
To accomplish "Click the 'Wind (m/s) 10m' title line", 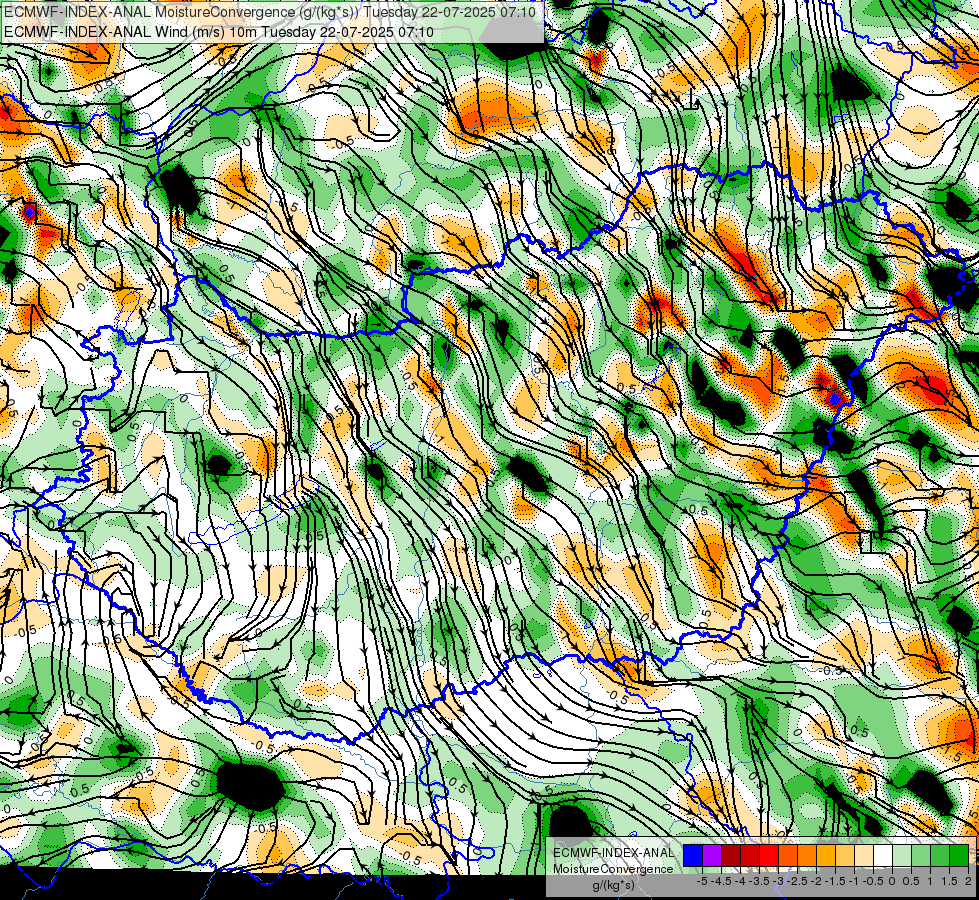I will click(219, 32).
